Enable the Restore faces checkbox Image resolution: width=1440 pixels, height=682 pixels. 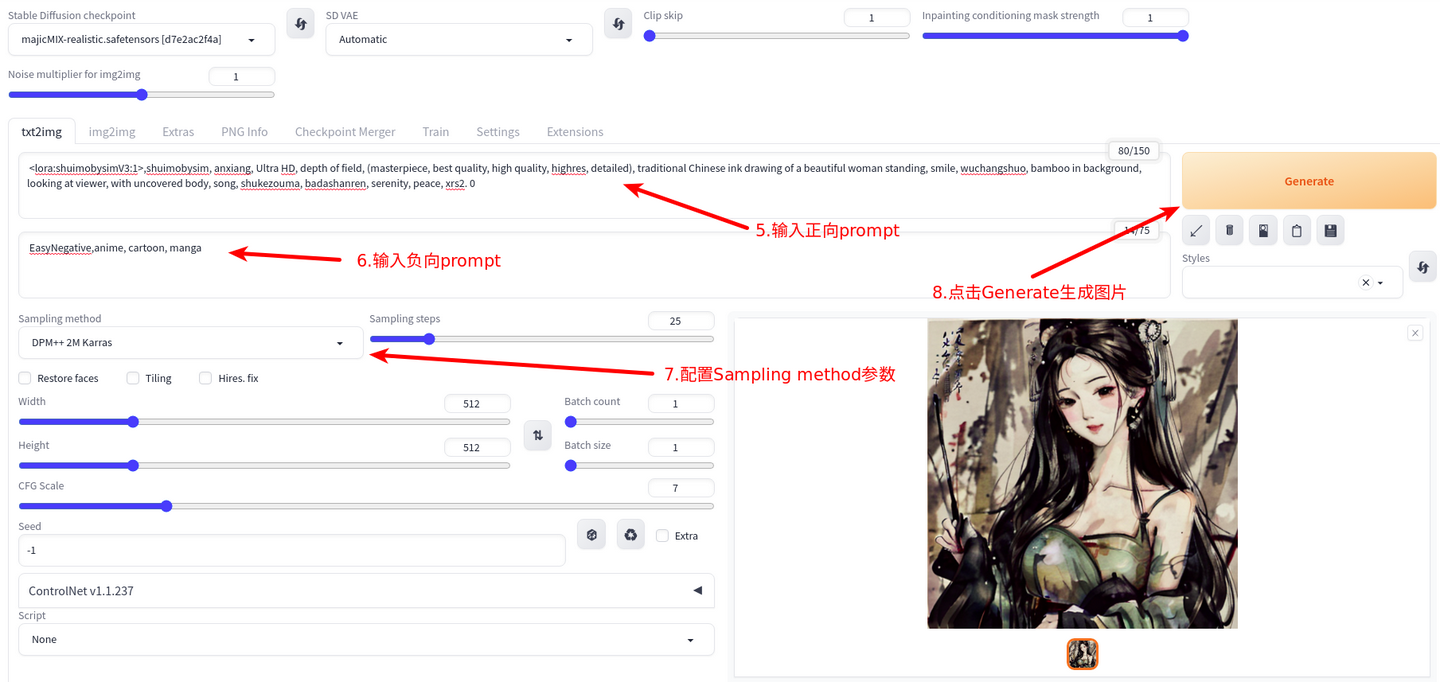[x=25, y=378]
